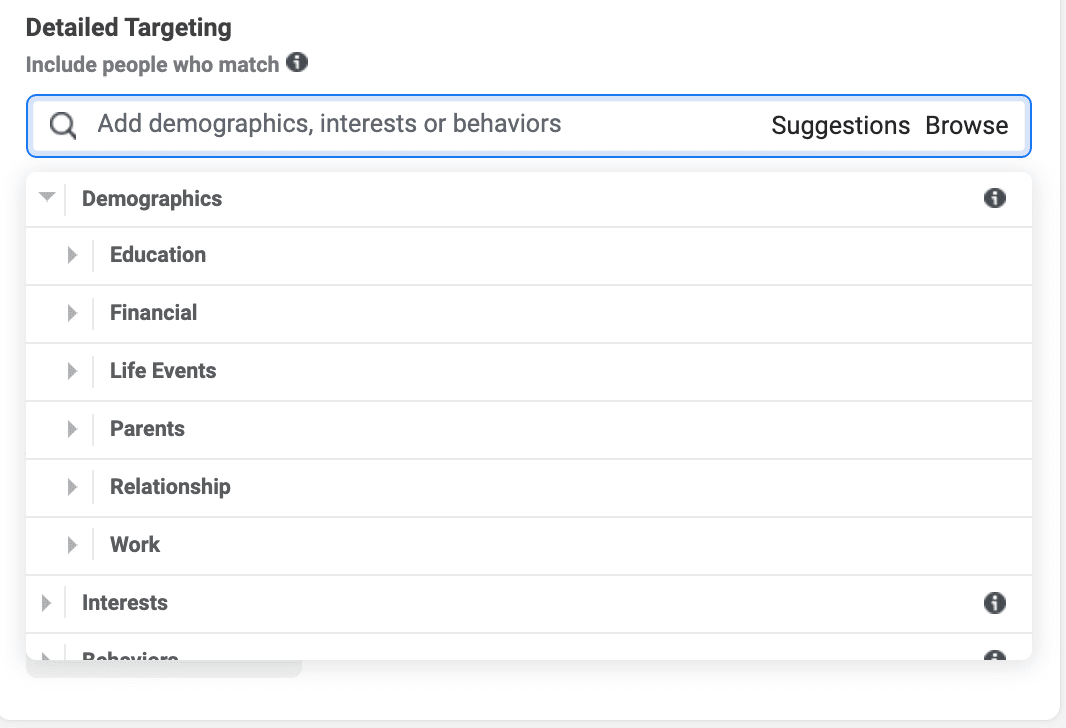This screenshot has width=1066, height=728.
Task: Click the search magnifier icon
Action: [63, 125]
